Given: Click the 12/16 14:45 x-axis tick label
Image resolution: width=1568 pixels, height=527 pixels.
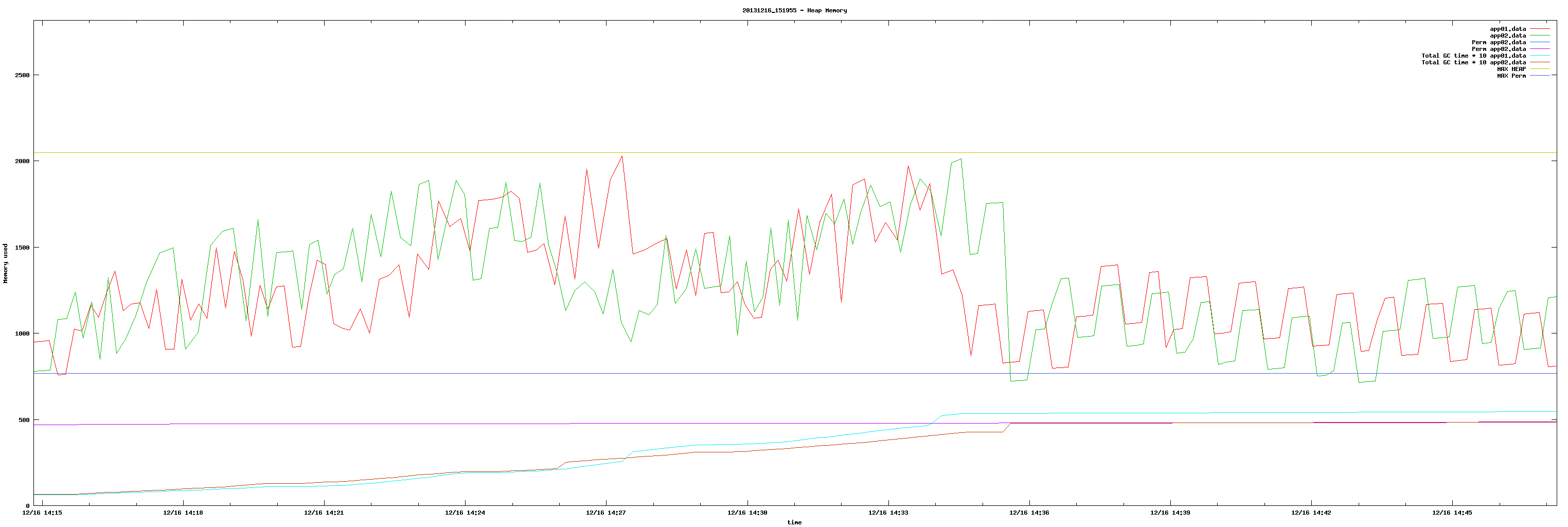Looking at the screenshot, I should coord(1452,513).
